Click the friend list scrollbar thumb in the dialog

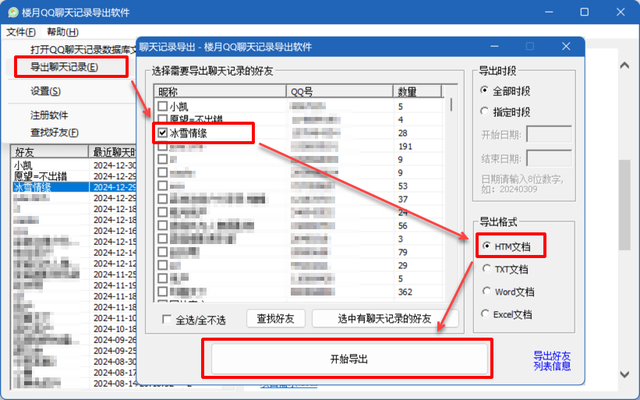(x=451, y=104)
